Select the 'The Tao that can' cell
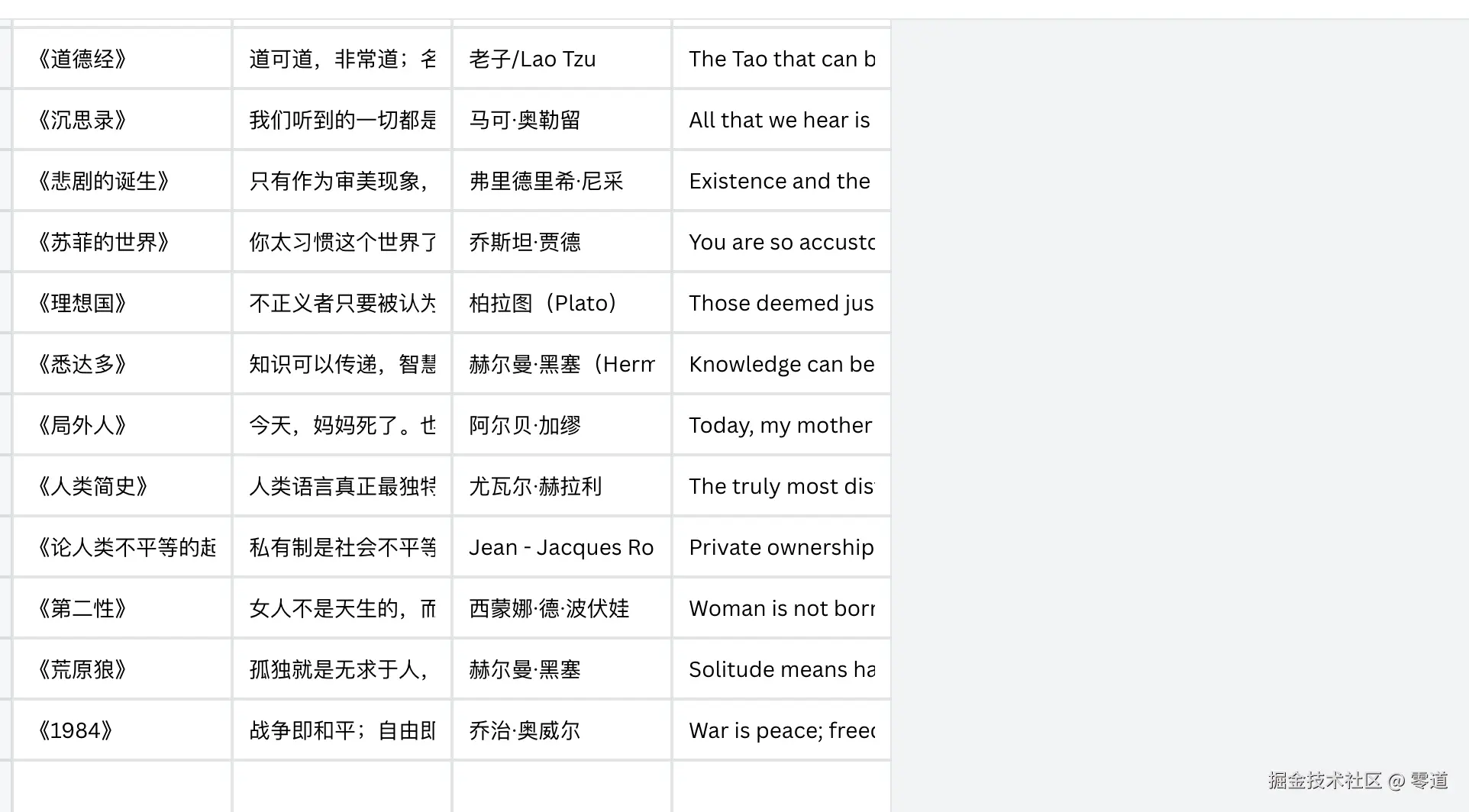This screenshot has width=1469, height=812. point(781,59)
